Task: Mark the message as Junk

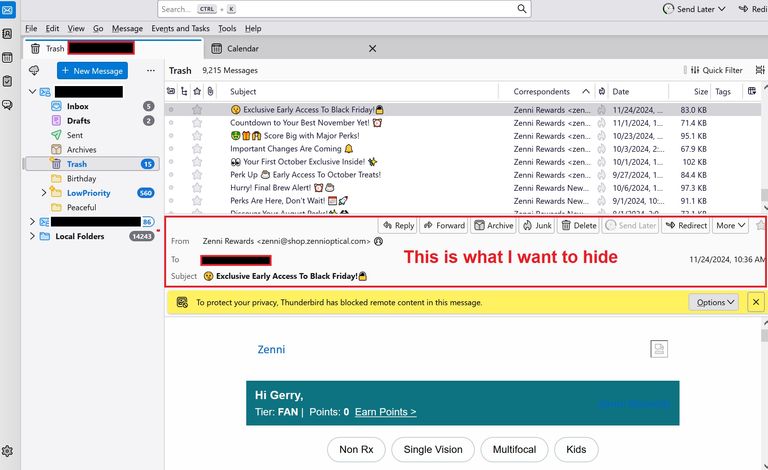Action: coord(537,225)
